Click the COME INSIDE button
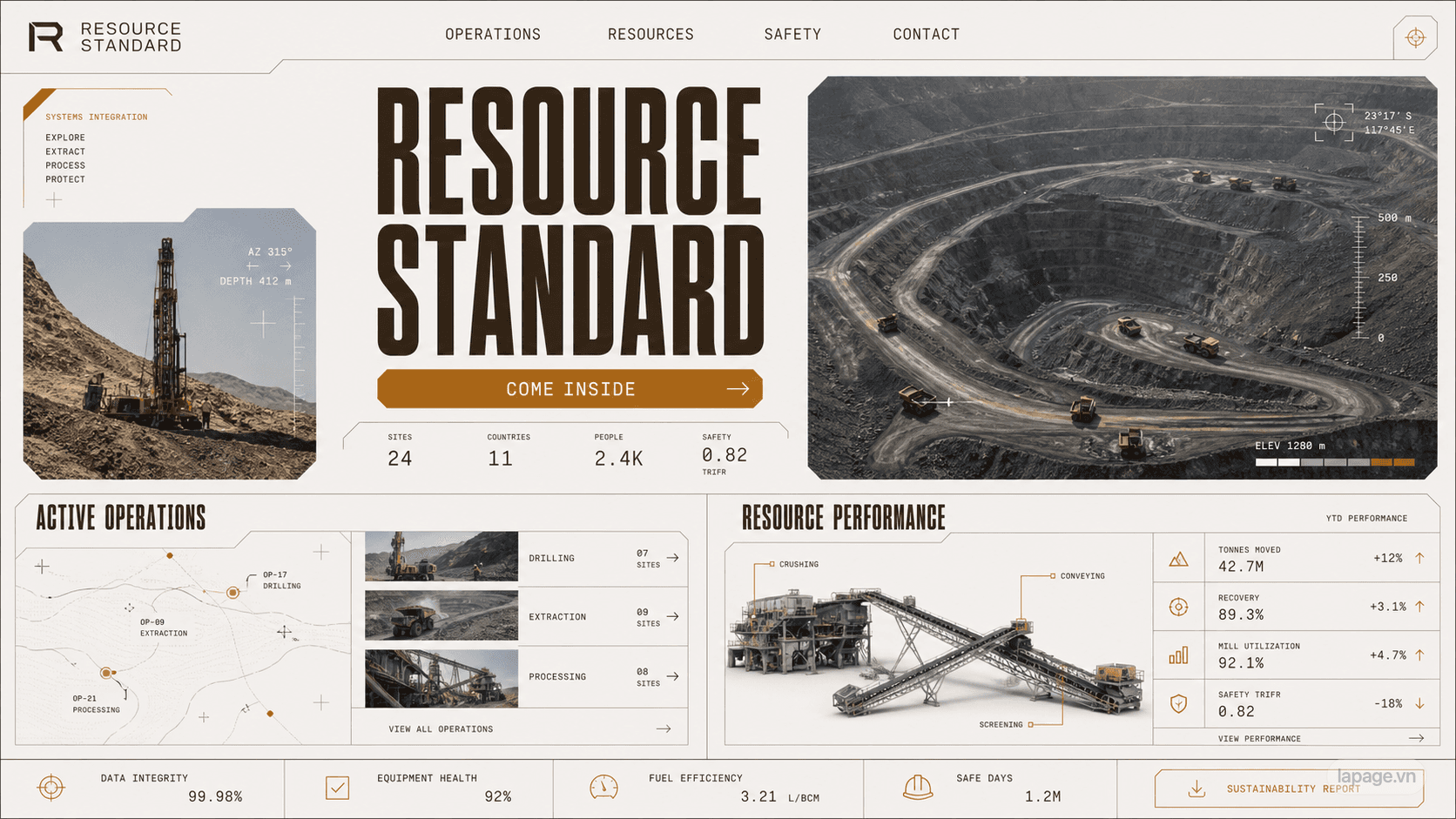Viewport: 1456px width, 819px height. [x=570, y=389]
